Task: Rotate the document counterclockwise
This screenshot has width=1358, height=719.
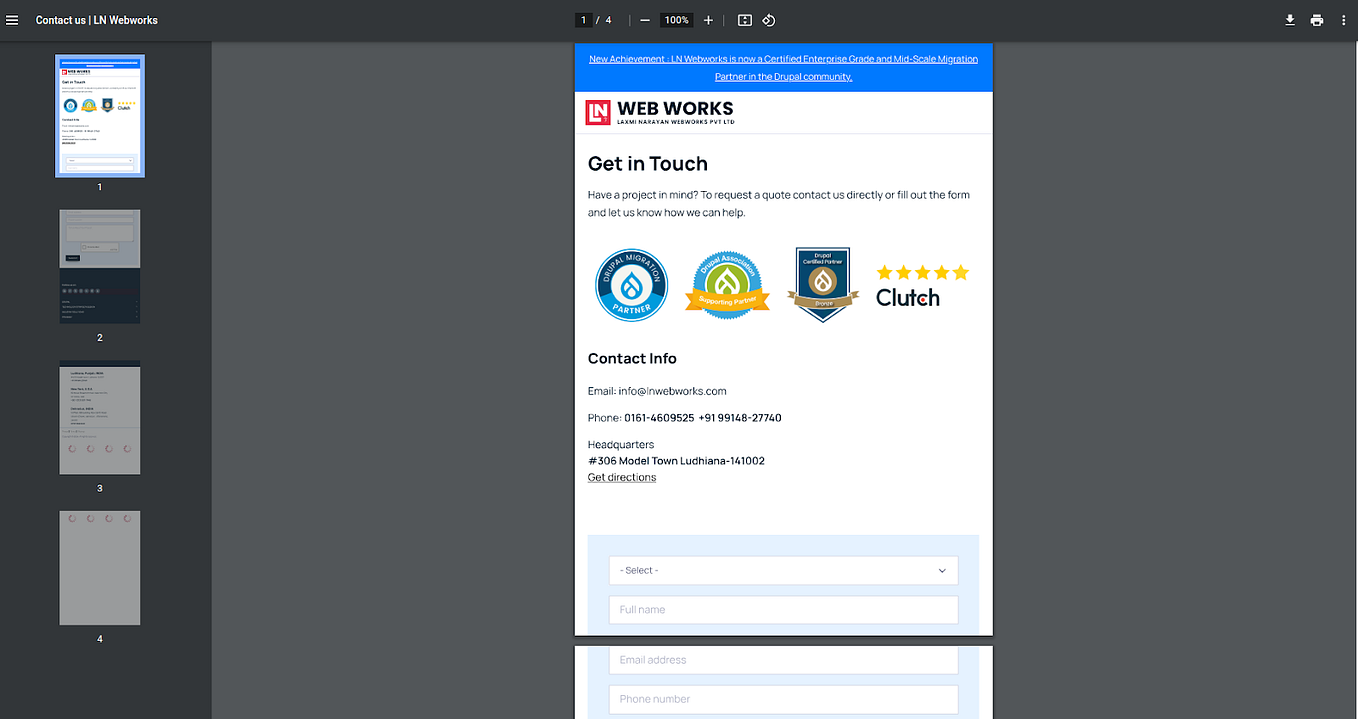Action: pyautogui.click(x=768, y=19)
